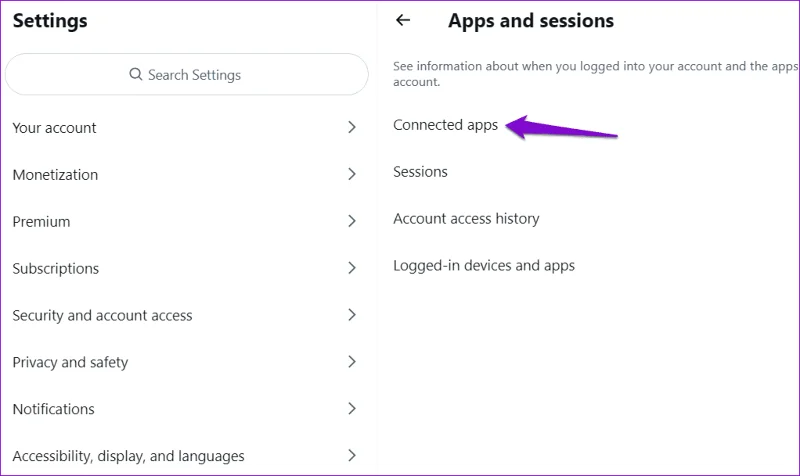Click the chevron beside Accessibility, display, and languages

point(352,455)
